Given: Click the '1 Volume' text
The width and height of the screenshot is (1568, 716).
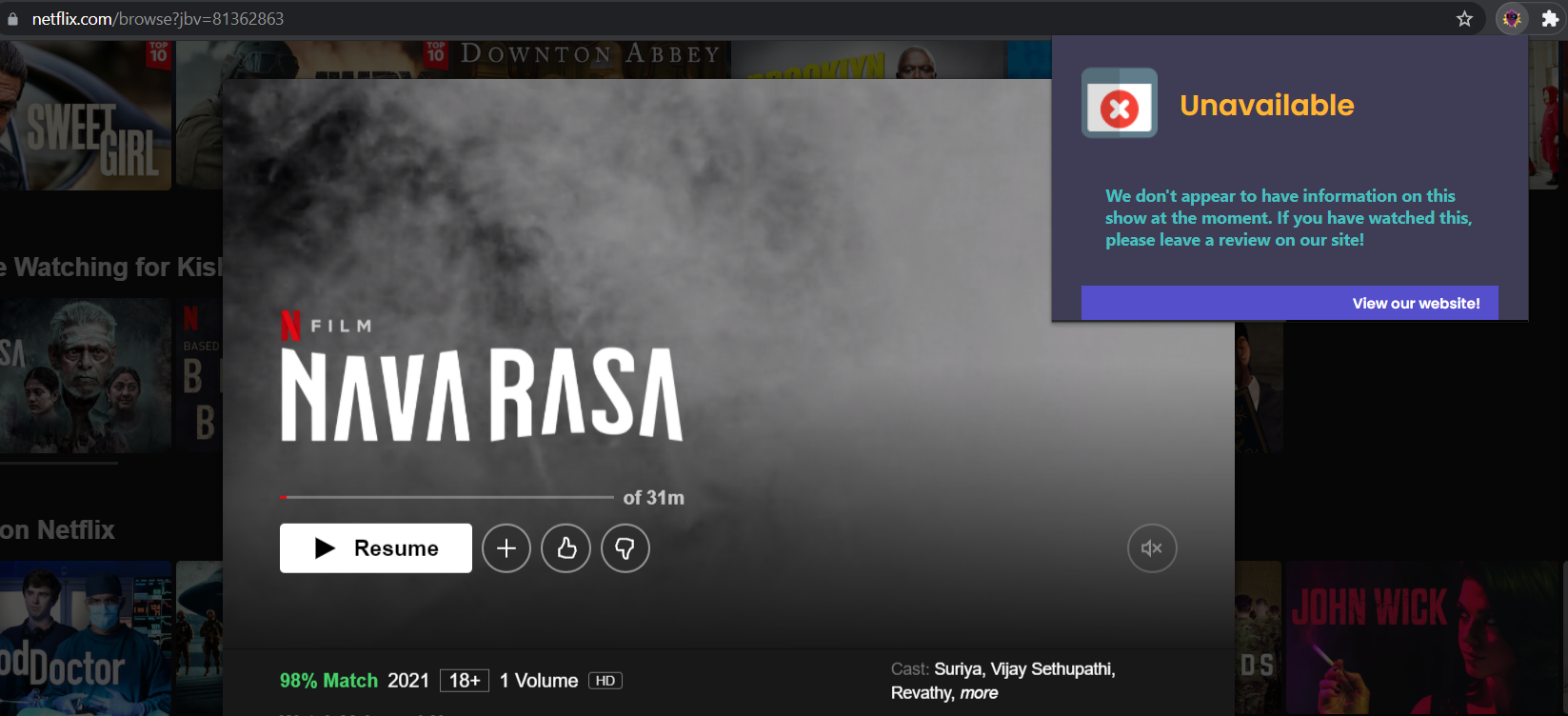Looking at the screenshot, I should pyautogui.click(x=539, y=681).
